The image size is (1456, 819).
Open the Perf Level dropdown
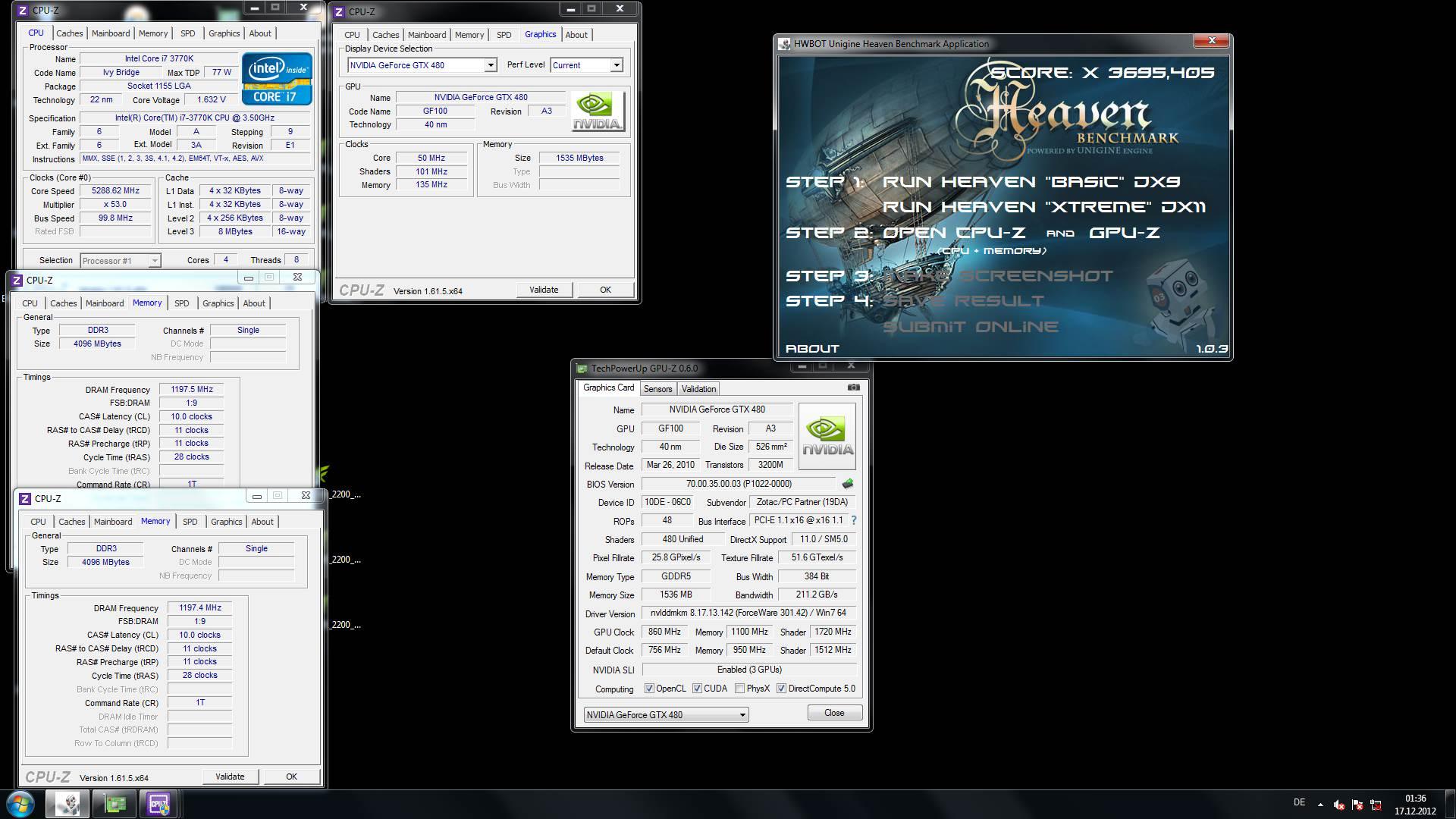coord(616,65)
